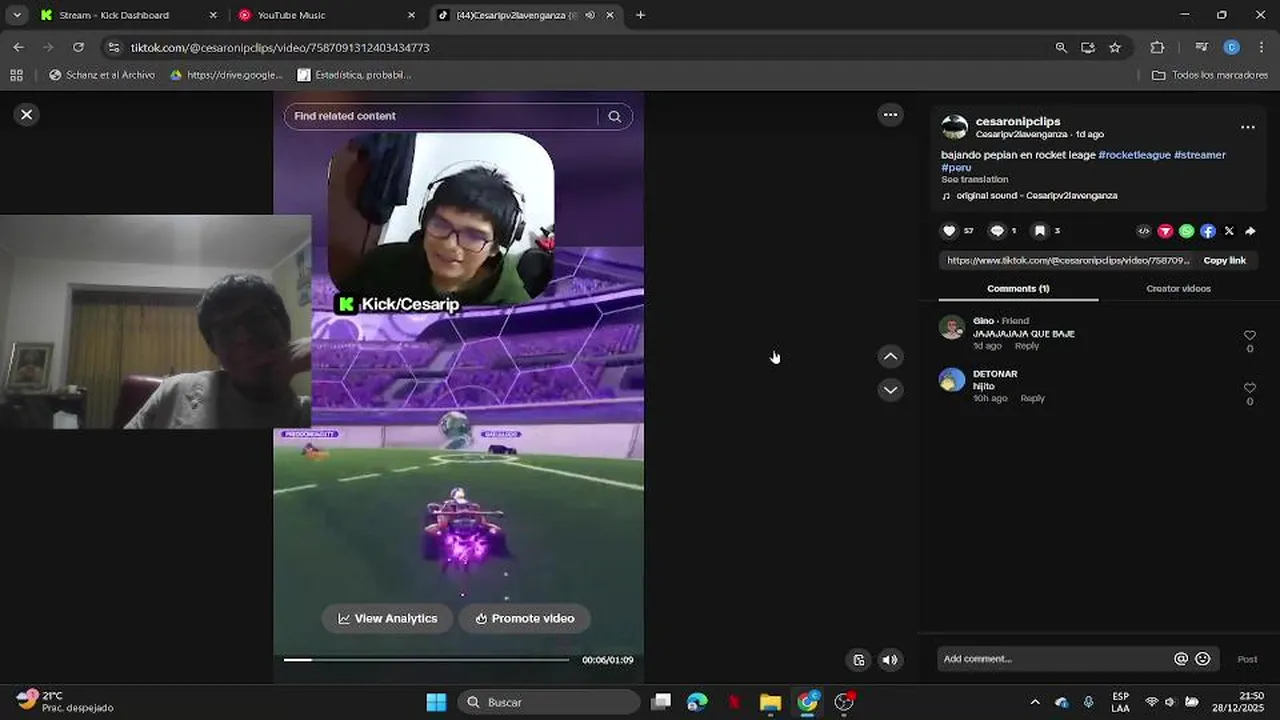Screen dimensions: 1280x720
Task: Click the address bar URL
Action: click(280, 48)
